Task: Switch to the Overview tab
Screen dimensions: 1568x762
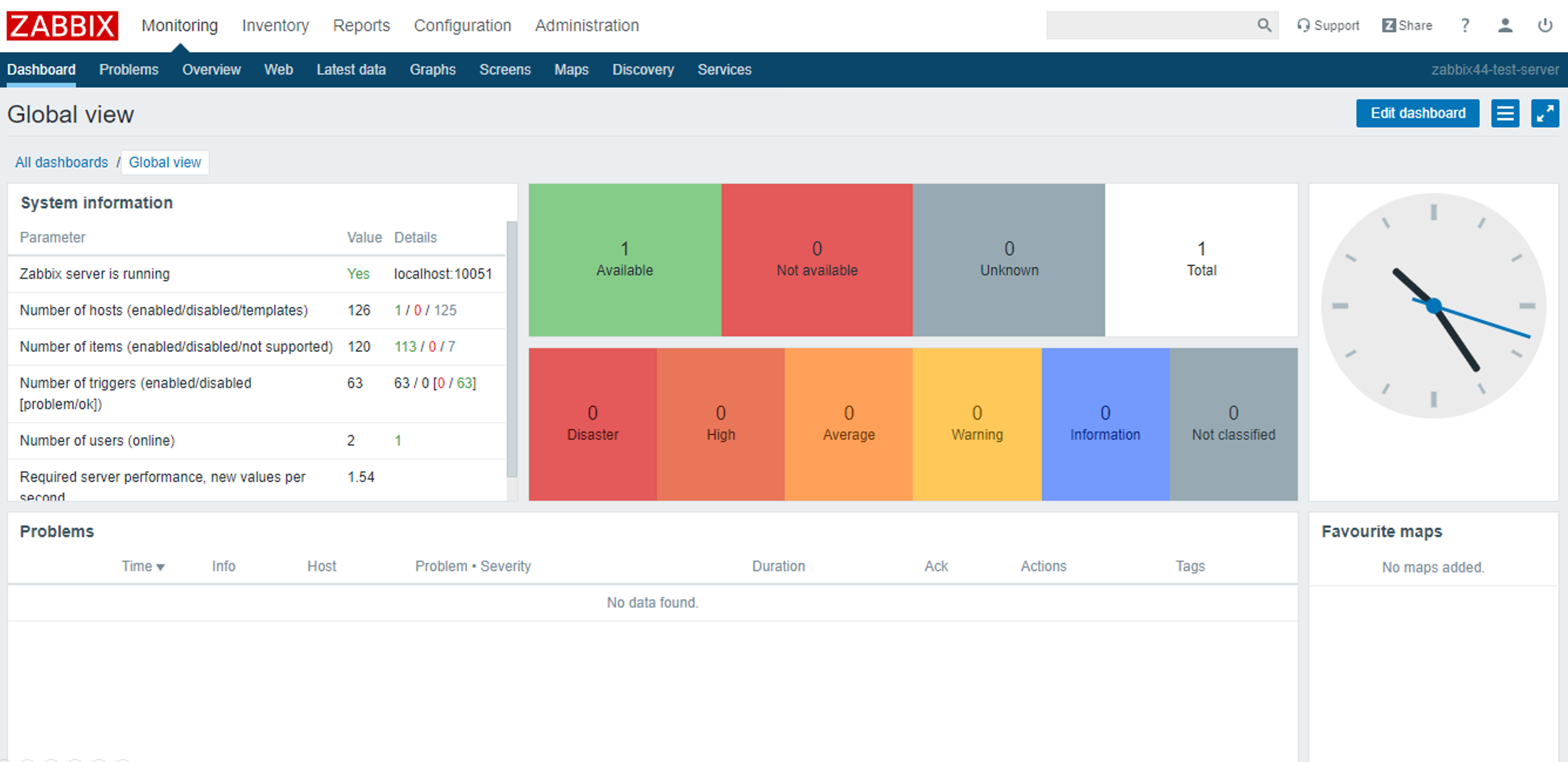Action: click(211, 69)
